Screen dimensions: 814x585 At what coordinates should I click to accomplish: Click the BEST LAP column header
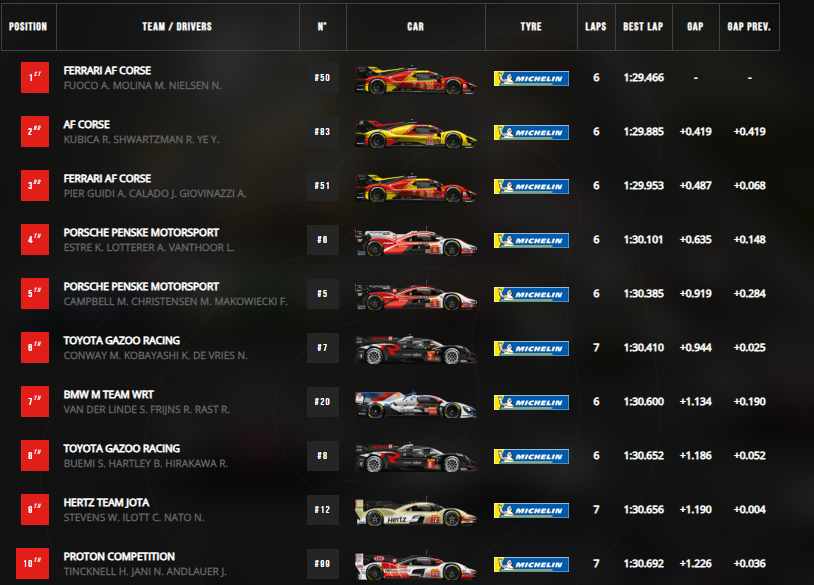pyautogui.click(x=643, y=26)
